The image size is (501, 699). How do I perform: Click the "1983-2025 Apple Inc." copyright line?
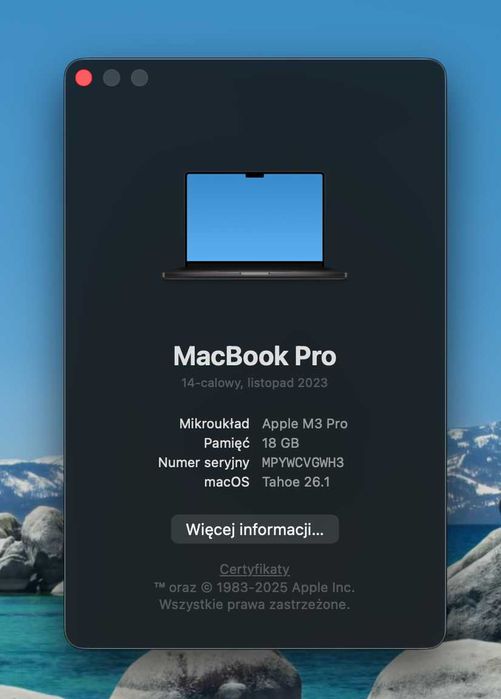tap(255, 588)
